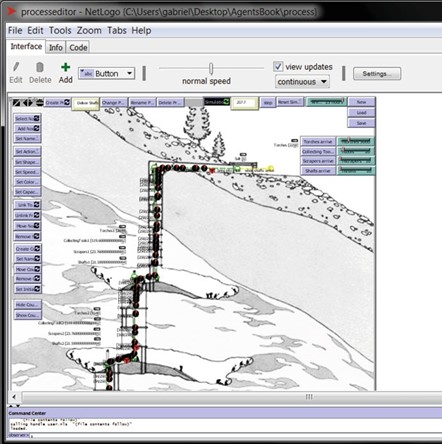Click the scroll left arrow below the view
Screen dimensions: 442x444
(x=14, y=397)
